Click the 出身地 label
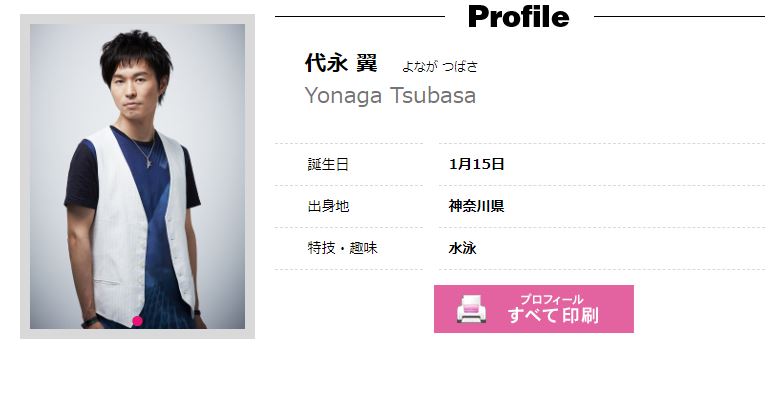The image size is (772, 402). (328, 206)
